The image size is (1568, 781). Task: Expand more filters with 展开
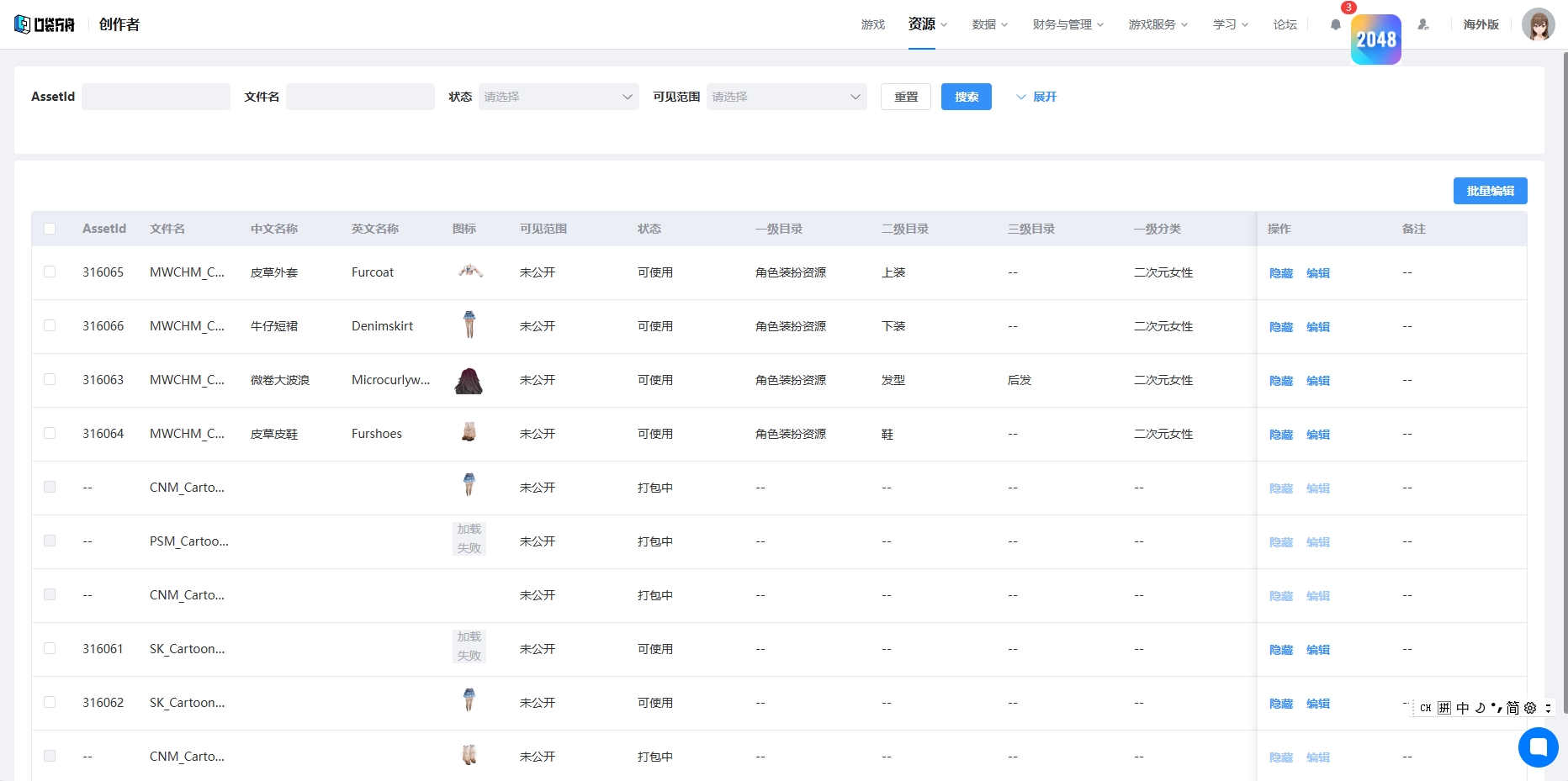(1036, 97)
